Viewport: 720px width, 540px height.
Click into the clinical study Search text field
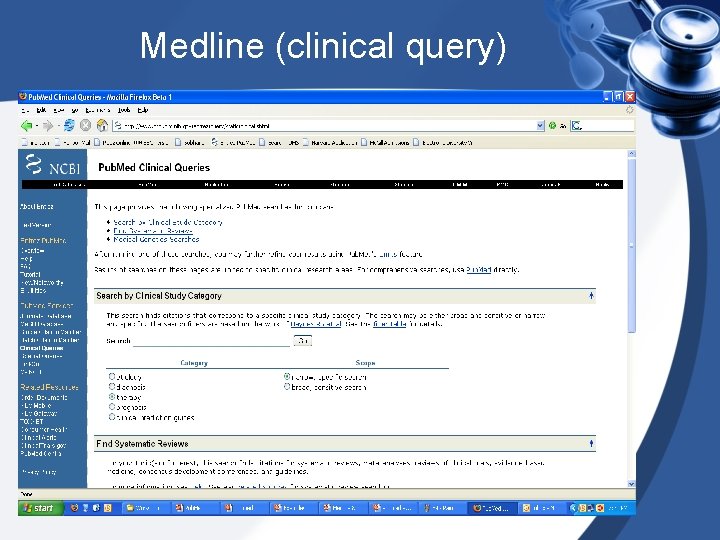pyautogui.click(x=211, y=341)
